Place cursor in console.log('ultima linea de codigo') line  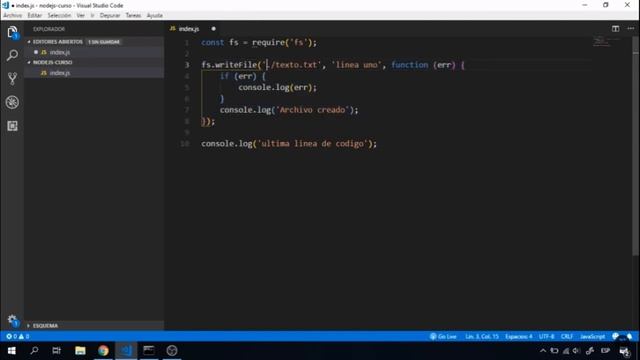coord(289,144)
